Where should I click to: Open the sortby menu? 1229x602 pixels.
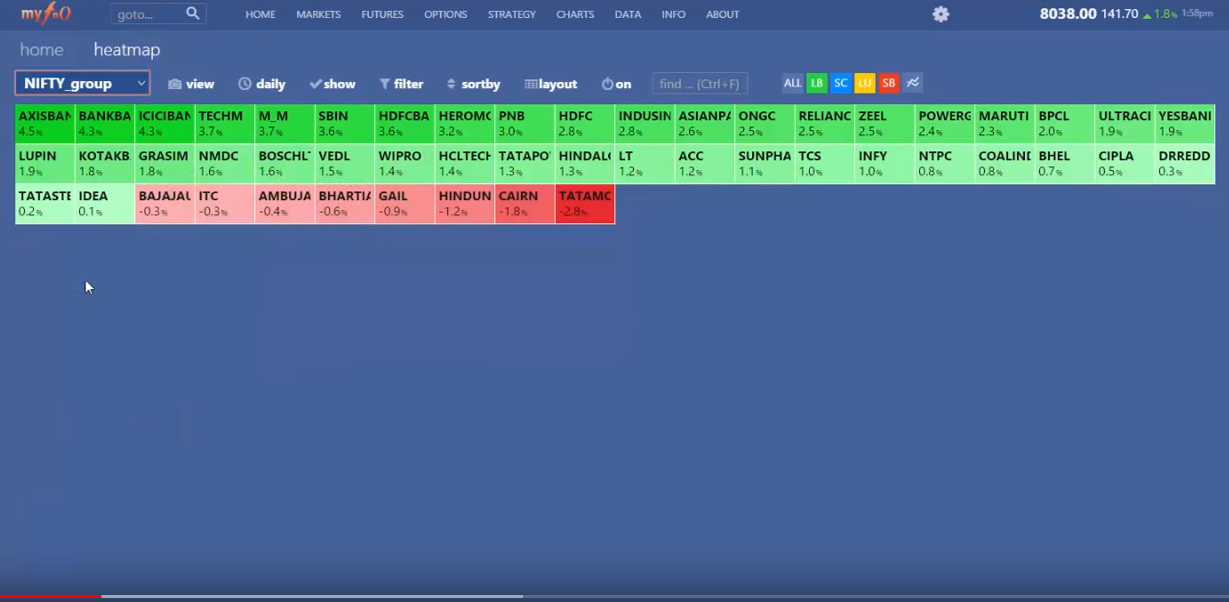(x=473, y=84)
